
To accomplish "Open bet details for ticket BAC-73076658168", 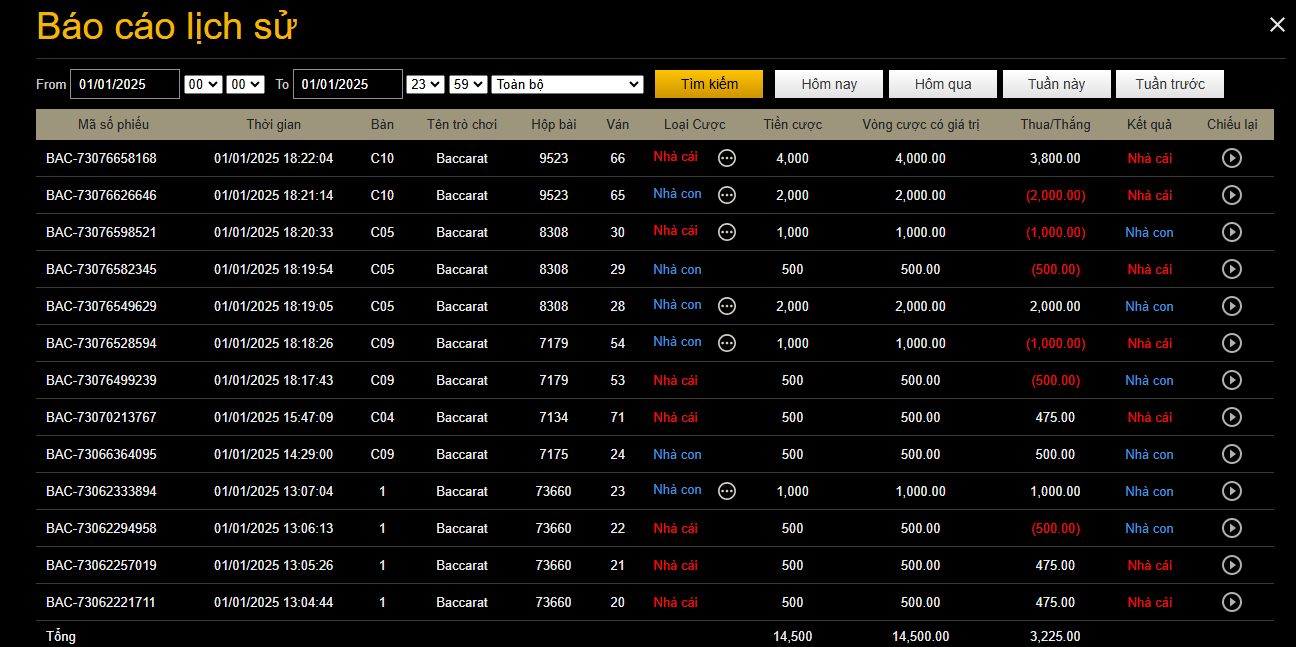I will tap(727, 158).
